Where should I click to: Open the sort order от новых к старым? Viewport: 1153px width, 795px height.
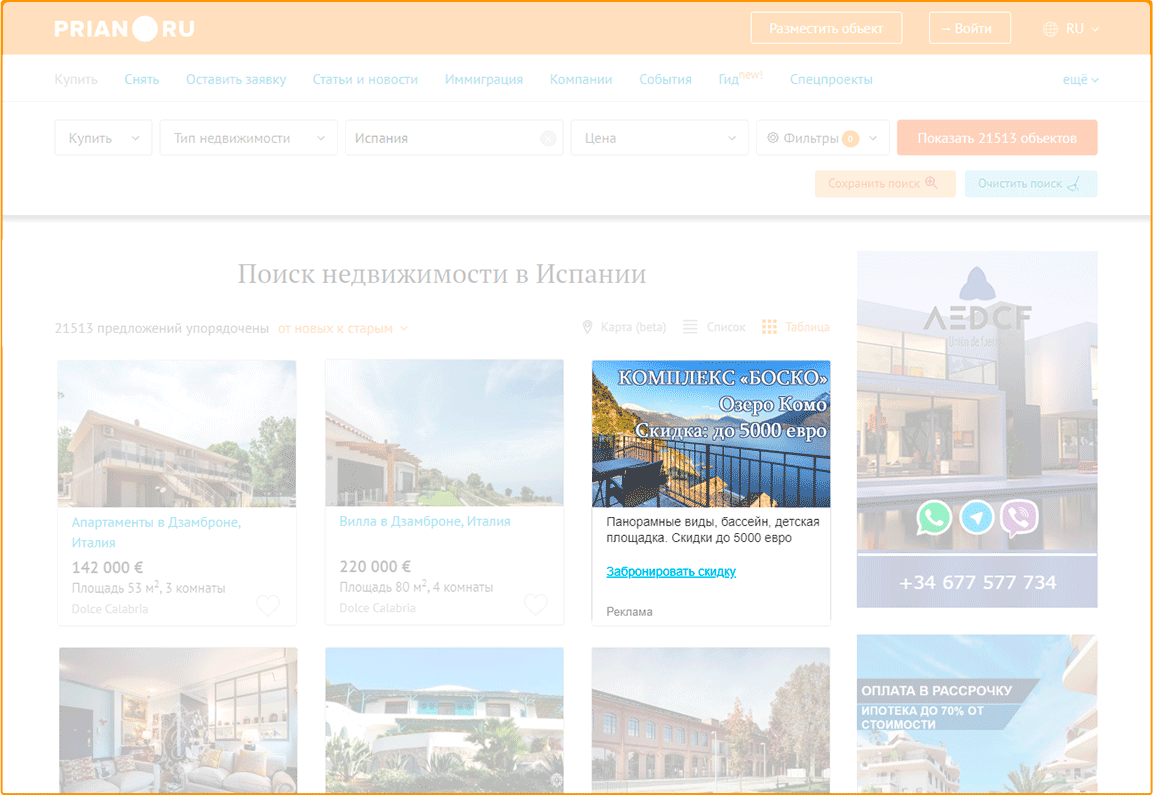point(342,328)
